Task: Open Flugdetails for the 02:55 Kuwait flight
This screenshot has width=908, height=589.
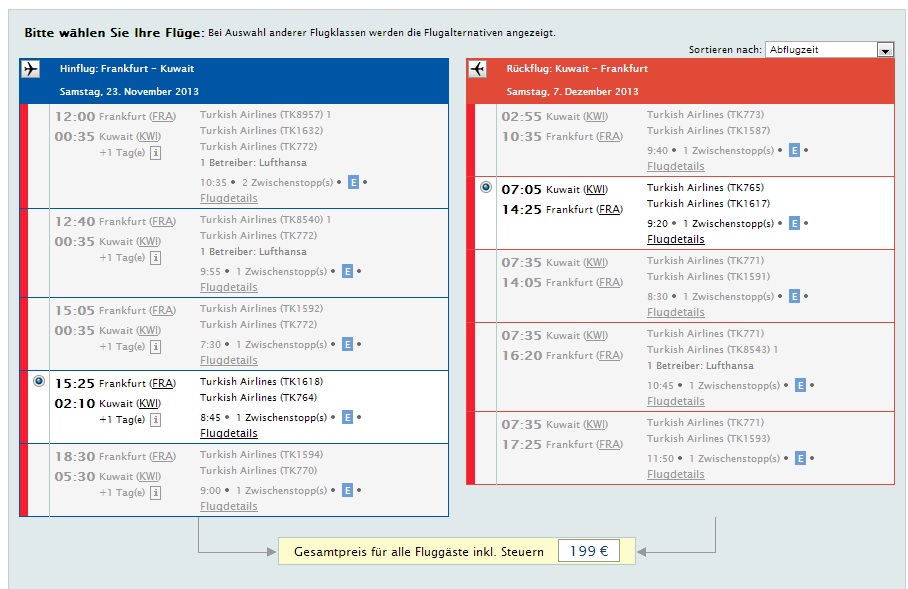Action: pos(676,166)
